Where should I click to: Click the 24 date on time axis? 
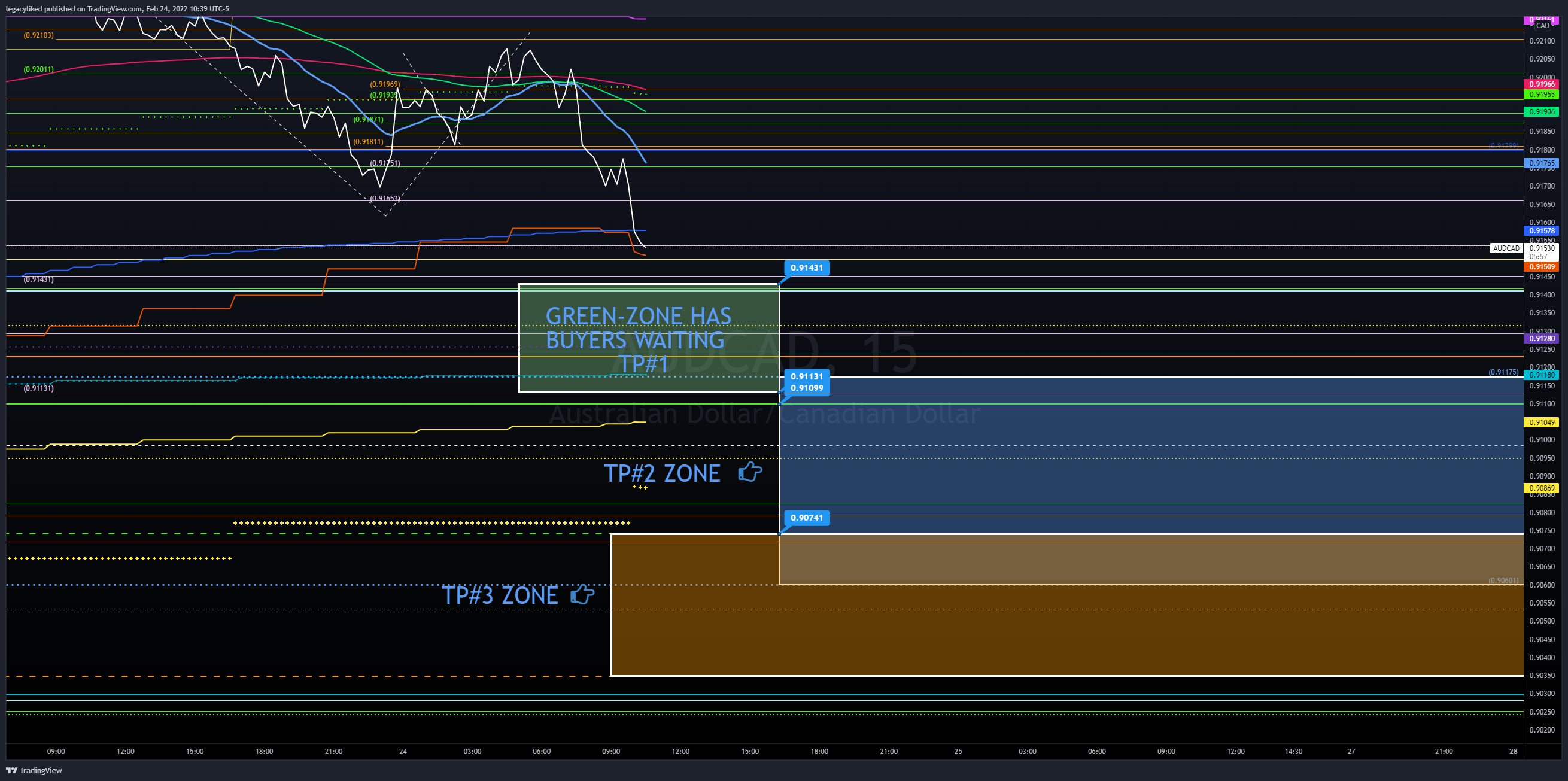(x=403, y=751)
